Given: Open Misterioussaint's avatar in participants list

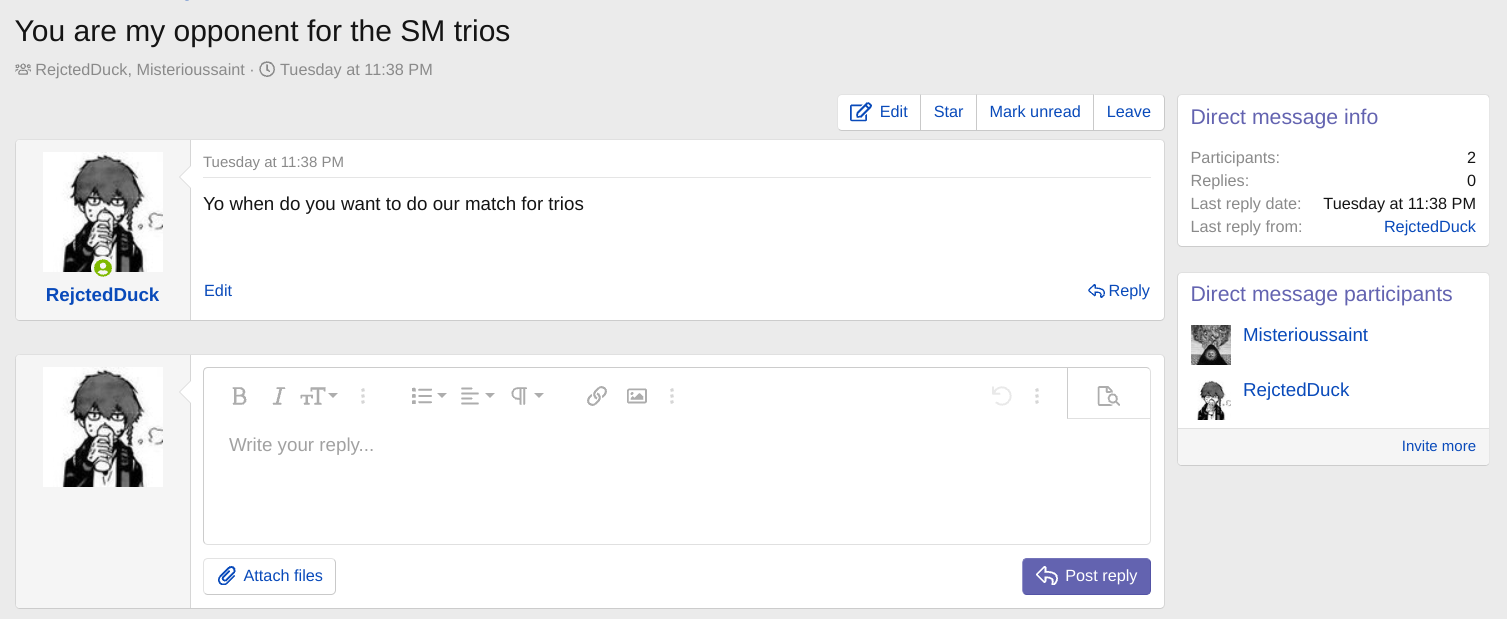Looking at the screenshot, I should pos(1210,344).
